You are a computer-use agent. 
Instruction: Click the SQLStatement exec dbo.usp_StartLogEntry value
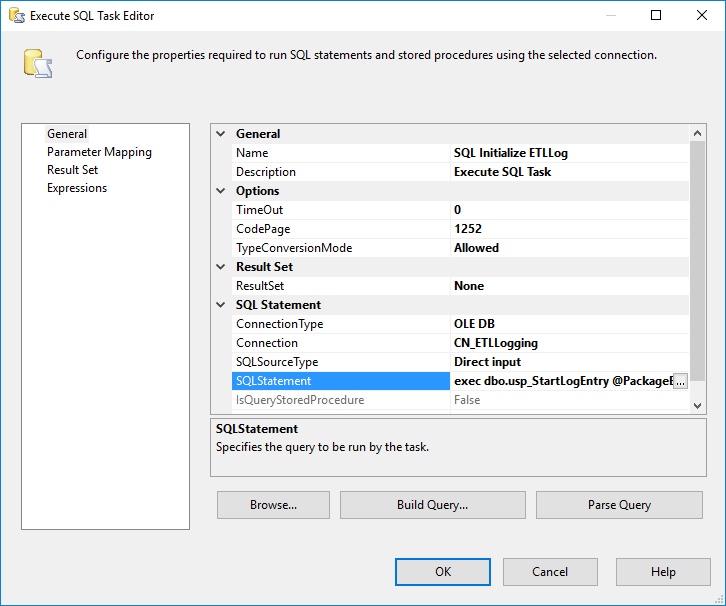(562, 381)
